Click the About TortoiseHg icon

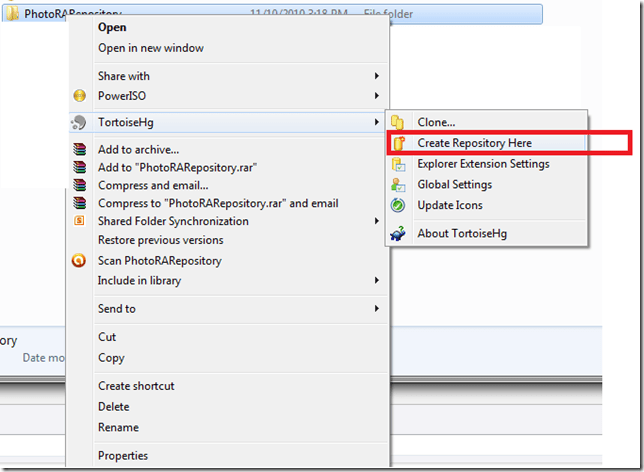click(x=398, y=234)
